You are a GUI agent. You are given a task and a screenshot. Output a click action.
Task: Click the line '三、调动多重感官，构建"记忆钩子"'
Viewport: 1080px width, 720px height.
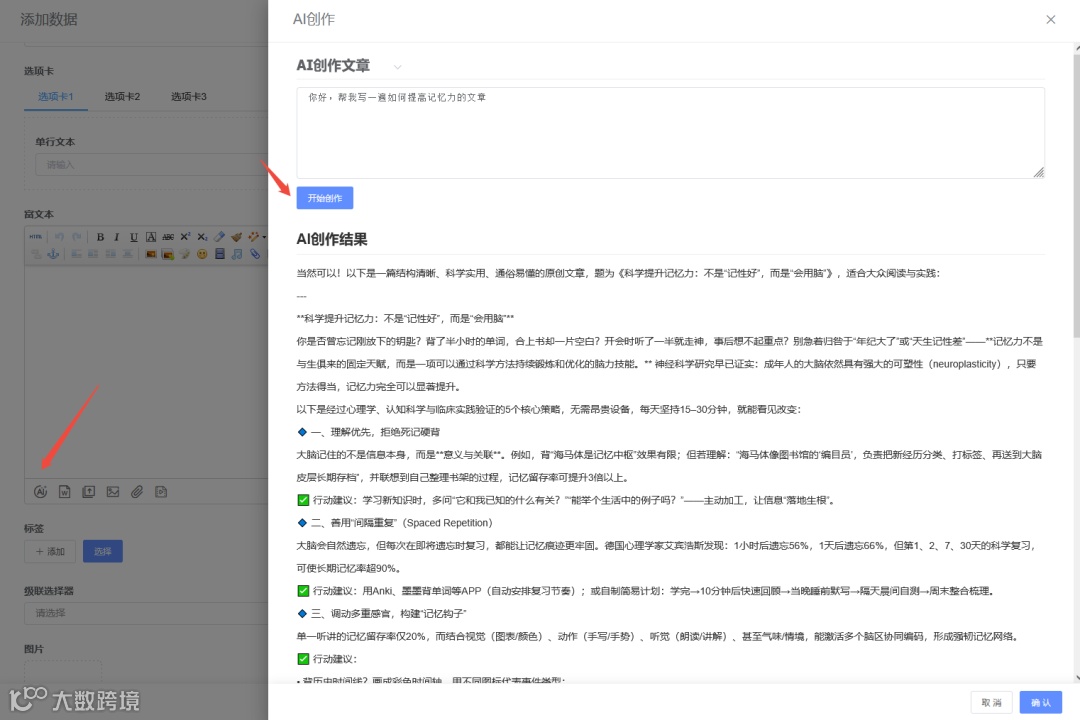click(388, 613)
